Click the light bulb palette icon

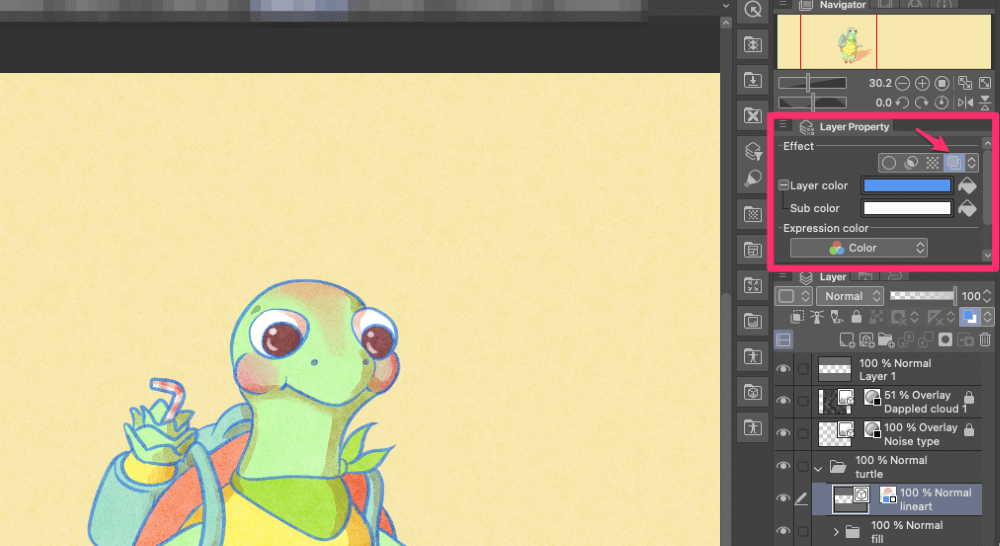point(753,178)
